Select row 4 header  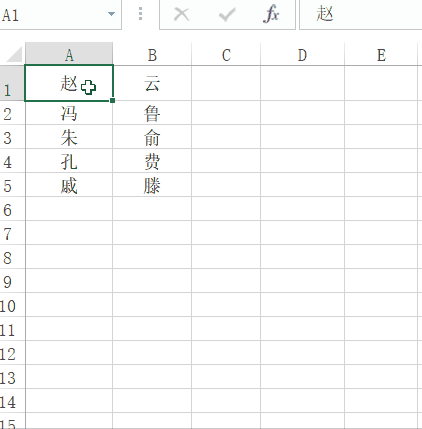click(12, 161)
